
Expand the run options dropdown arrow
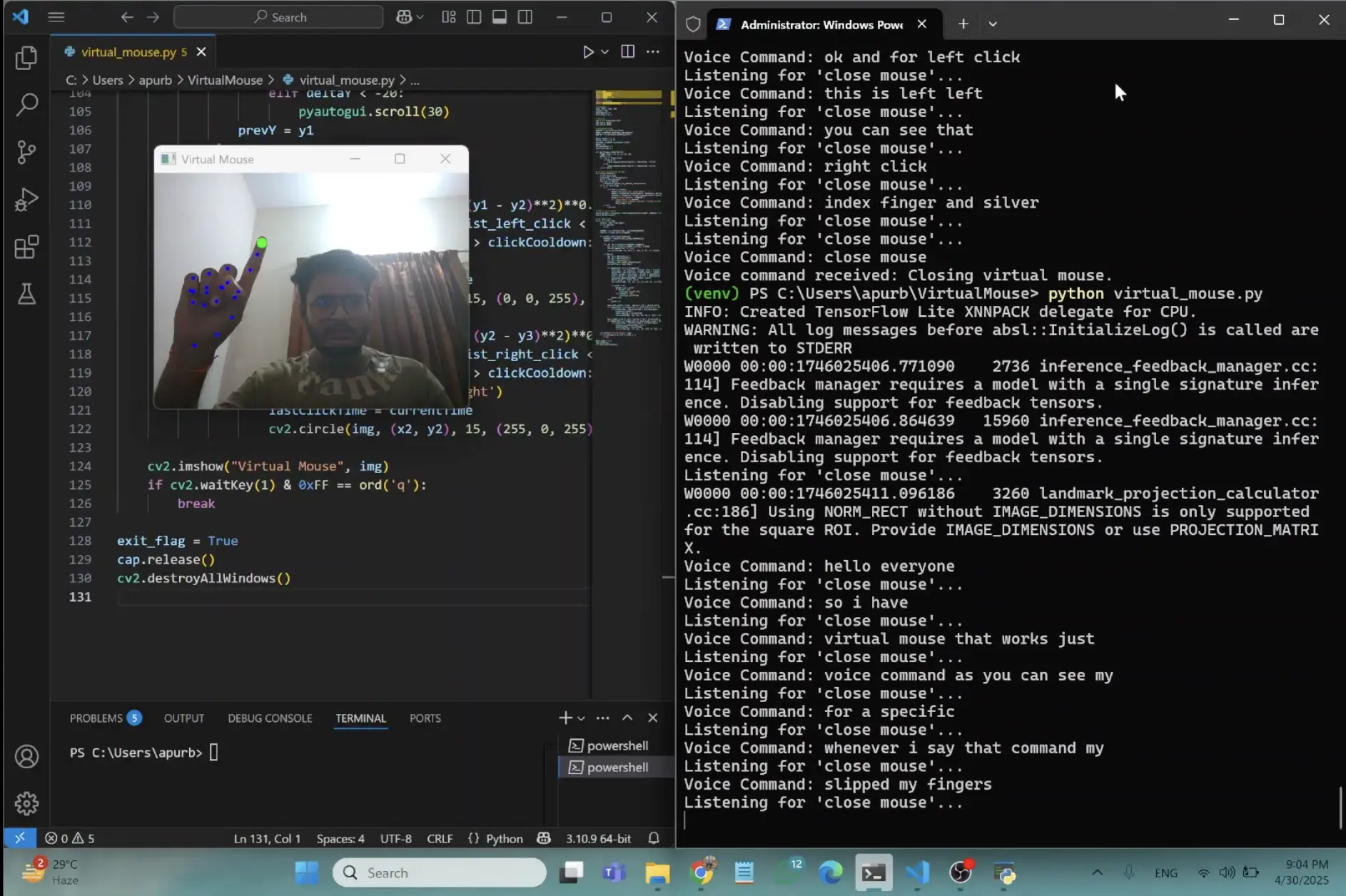(x=605, y=52)
